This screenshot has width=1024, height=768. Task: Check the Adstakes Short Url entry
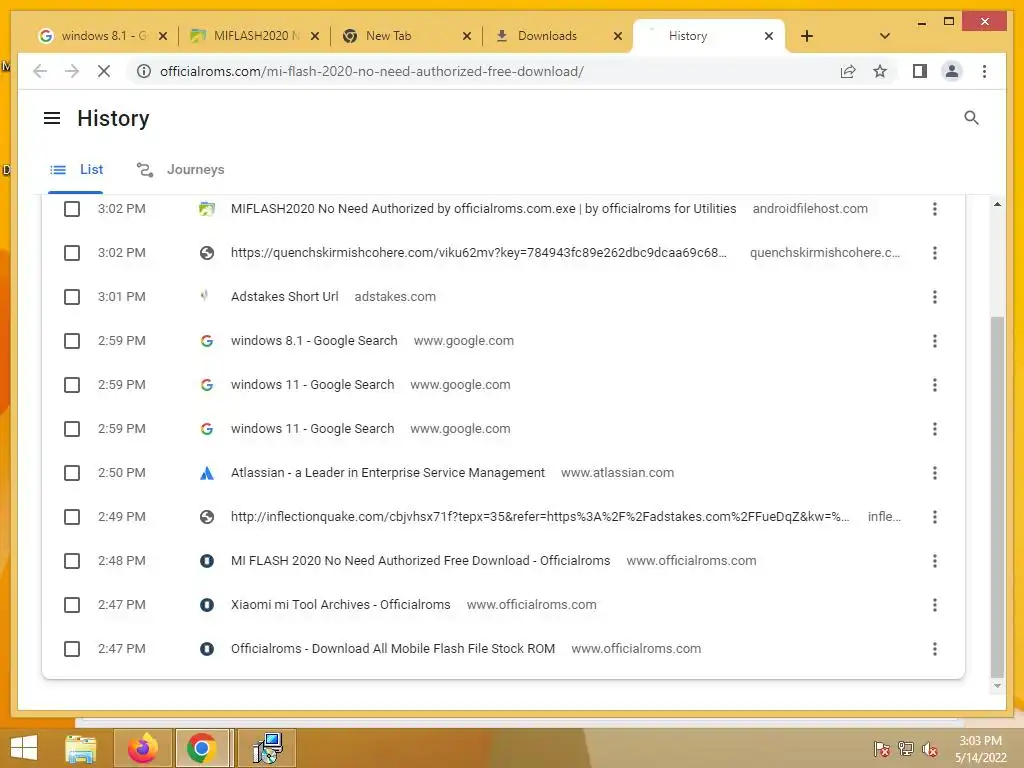coord(72,297)
